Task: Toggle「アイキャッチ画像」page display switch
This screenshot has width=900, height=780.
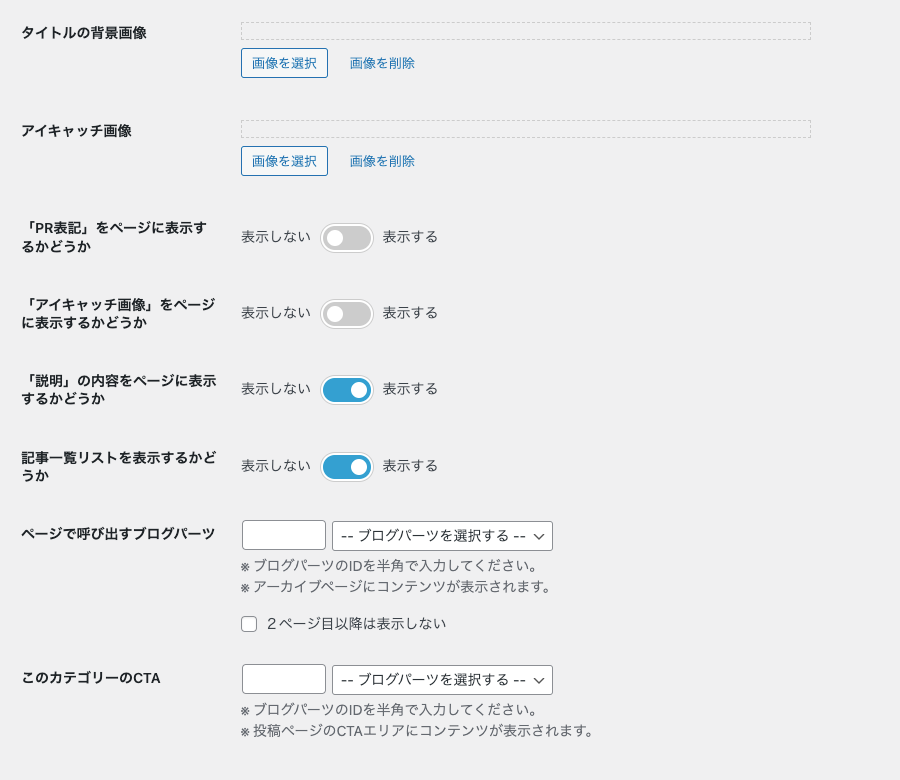Action: (347, 314)
